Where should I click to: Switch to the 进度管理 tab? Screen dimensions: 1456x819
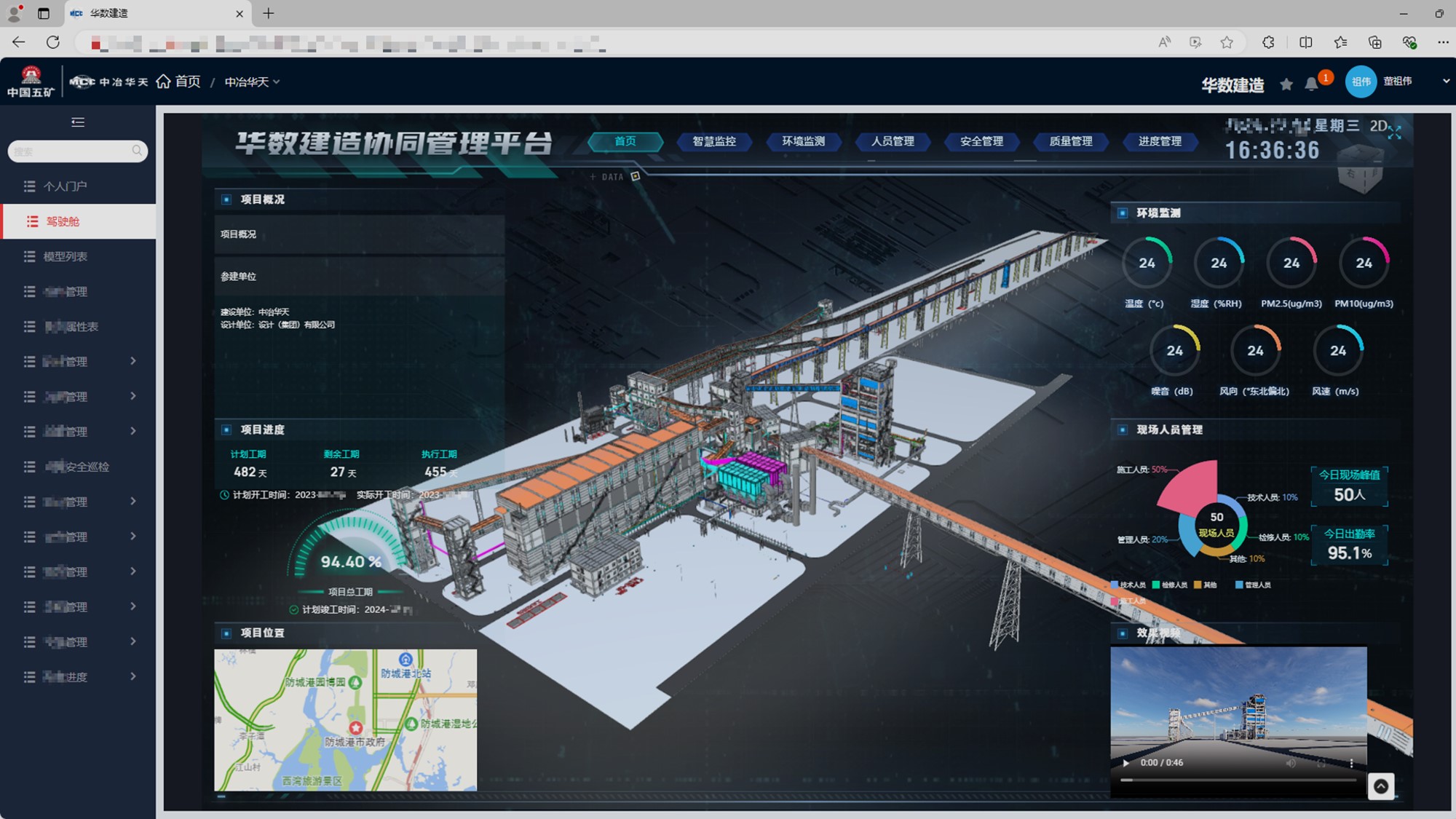pos(1160,141)
